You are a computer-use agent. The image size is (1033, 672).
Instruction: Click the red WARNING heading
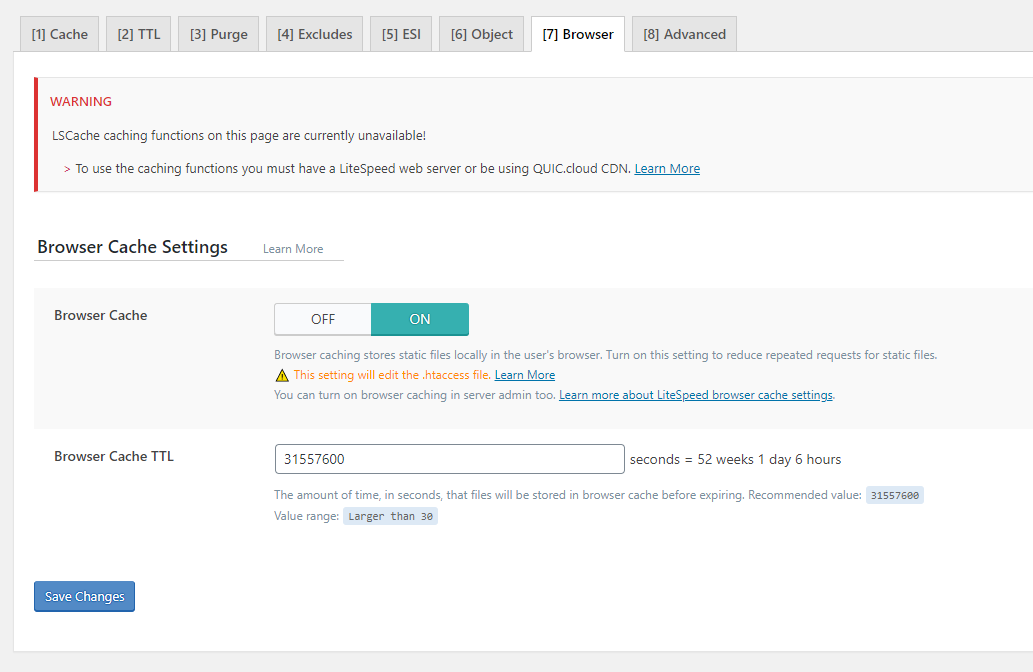[81, 101]
